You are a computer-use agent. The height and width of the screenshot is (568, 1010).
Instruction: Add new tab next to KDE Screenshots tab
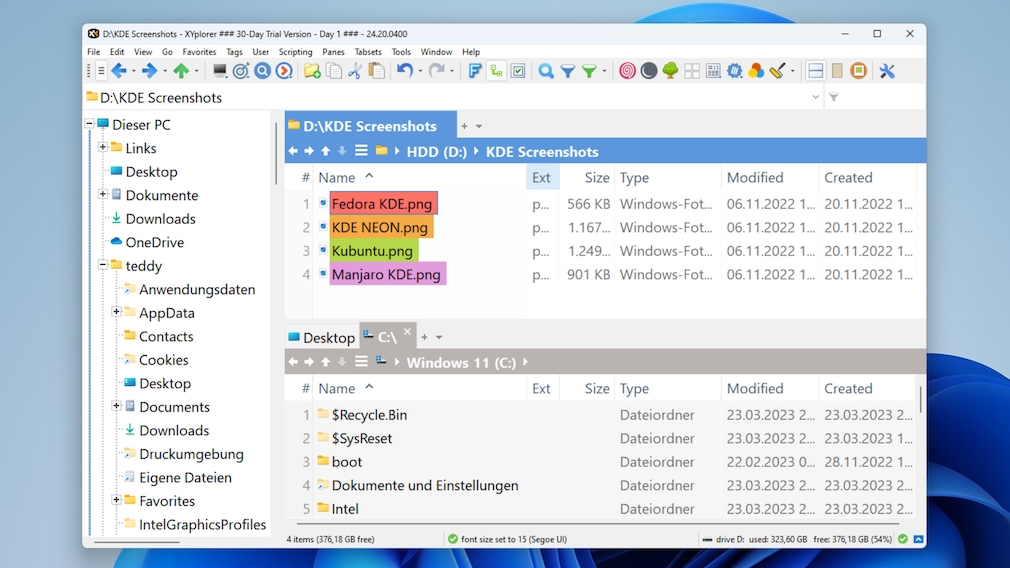464,126
